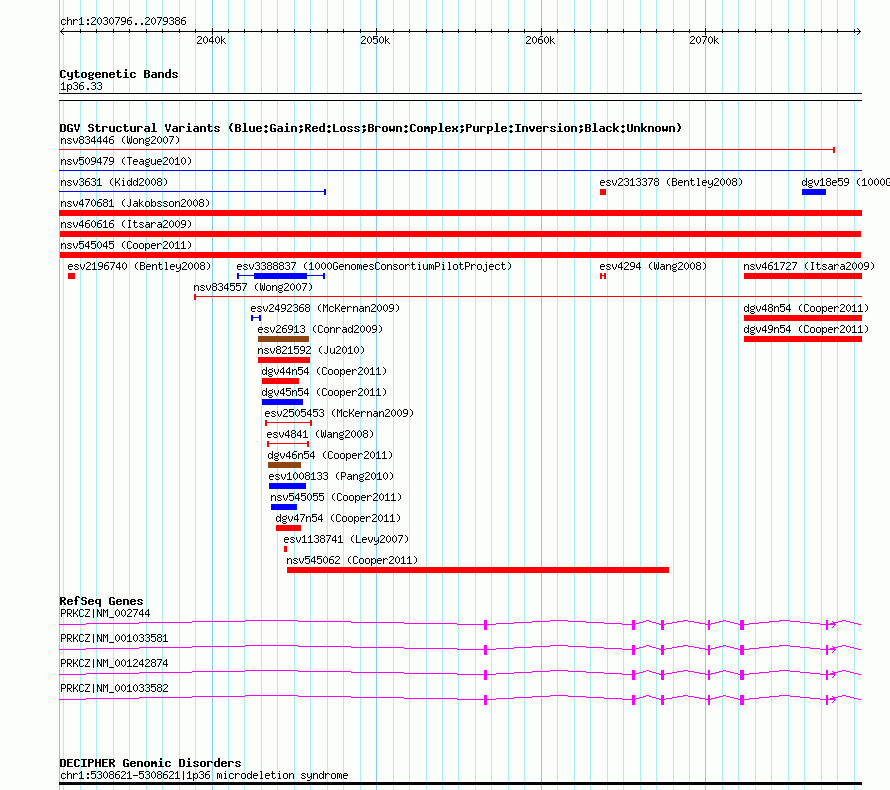Click the nsv834557 (Wong2007) label
The height and width of the screenshot is (790, 890).
[253, 287]
